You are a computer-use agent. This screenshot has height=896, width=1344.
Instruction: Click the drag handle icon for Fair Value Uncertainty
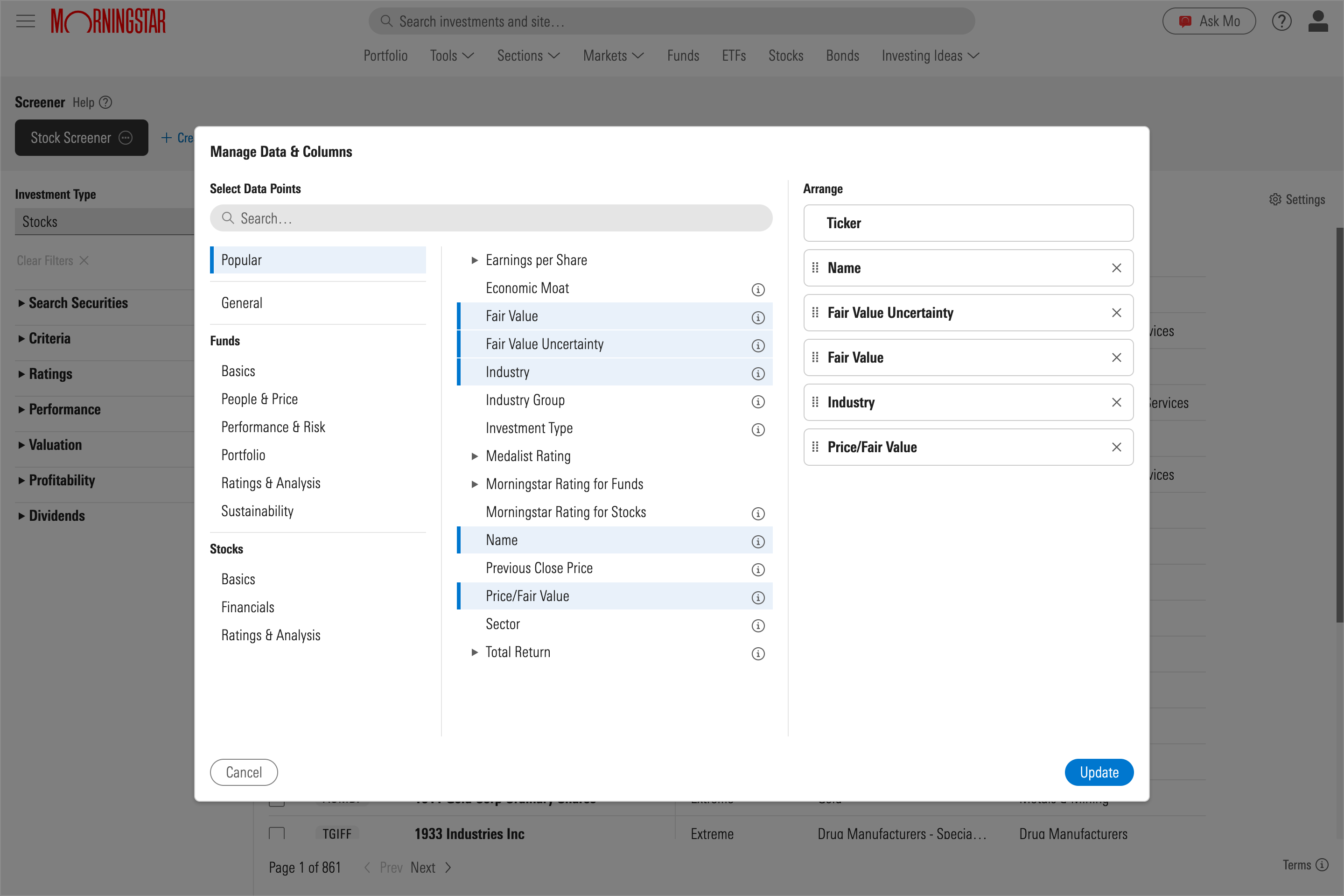[x=816, y=312]
